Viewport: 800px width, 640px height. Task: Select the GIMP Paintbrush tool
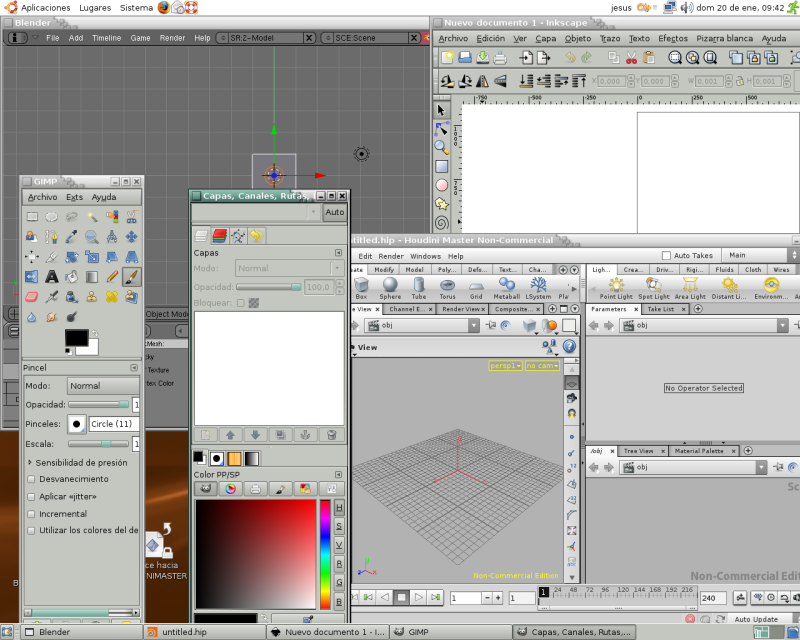click(x=132, y=277)
